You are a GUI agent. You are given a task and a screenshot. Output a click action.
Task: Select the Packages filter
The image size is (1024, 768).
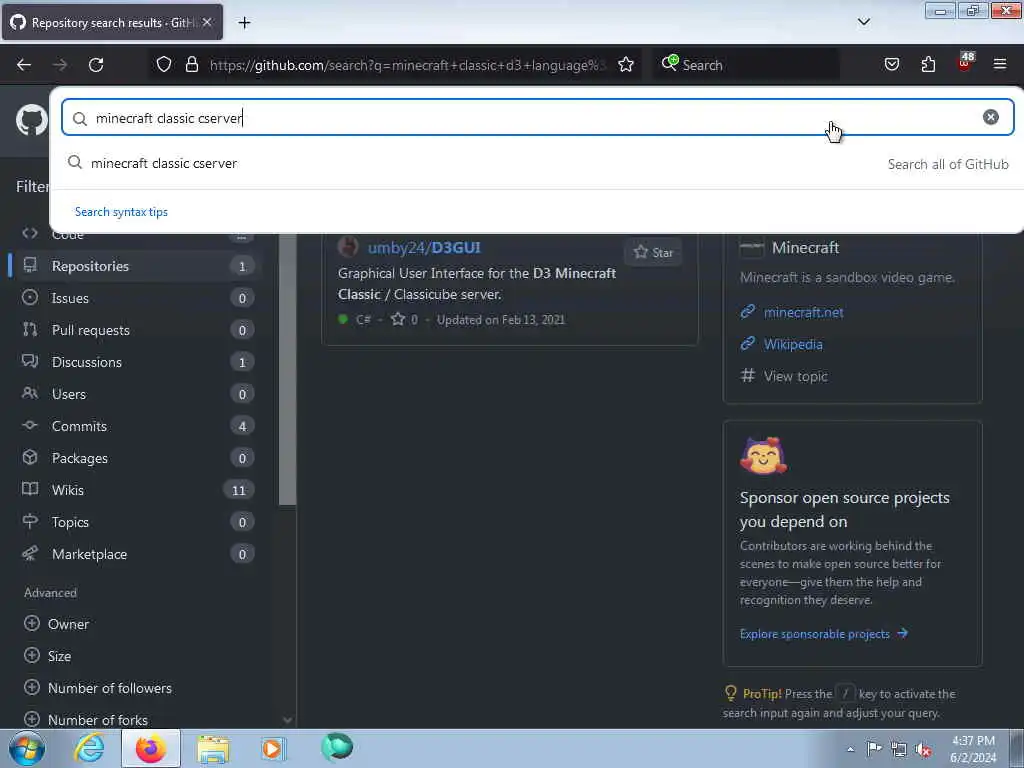[136, 458]
